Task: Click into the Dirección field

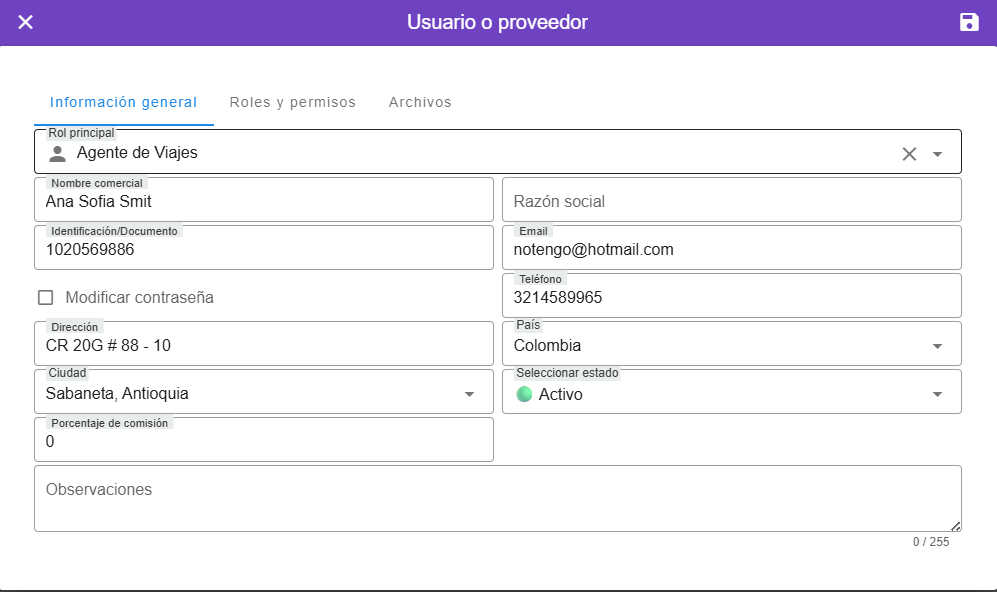Action: (x=264, y=346)
